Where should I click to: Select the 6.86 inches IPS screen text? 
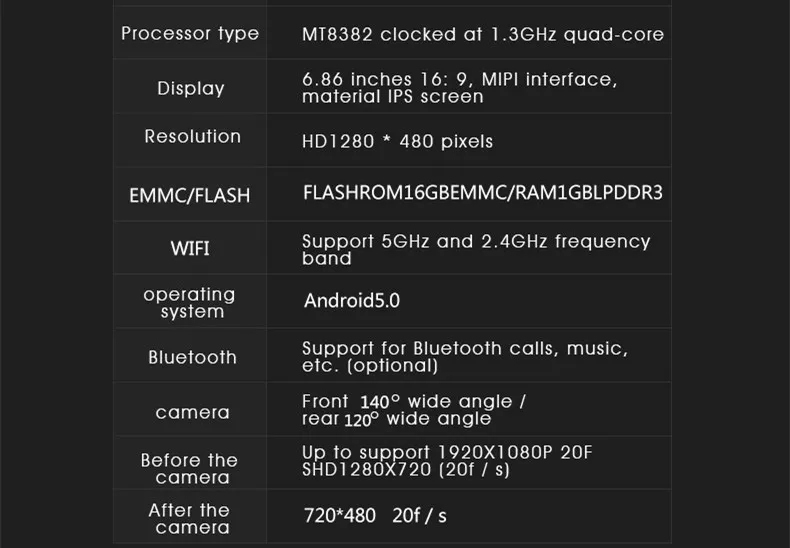459,88
